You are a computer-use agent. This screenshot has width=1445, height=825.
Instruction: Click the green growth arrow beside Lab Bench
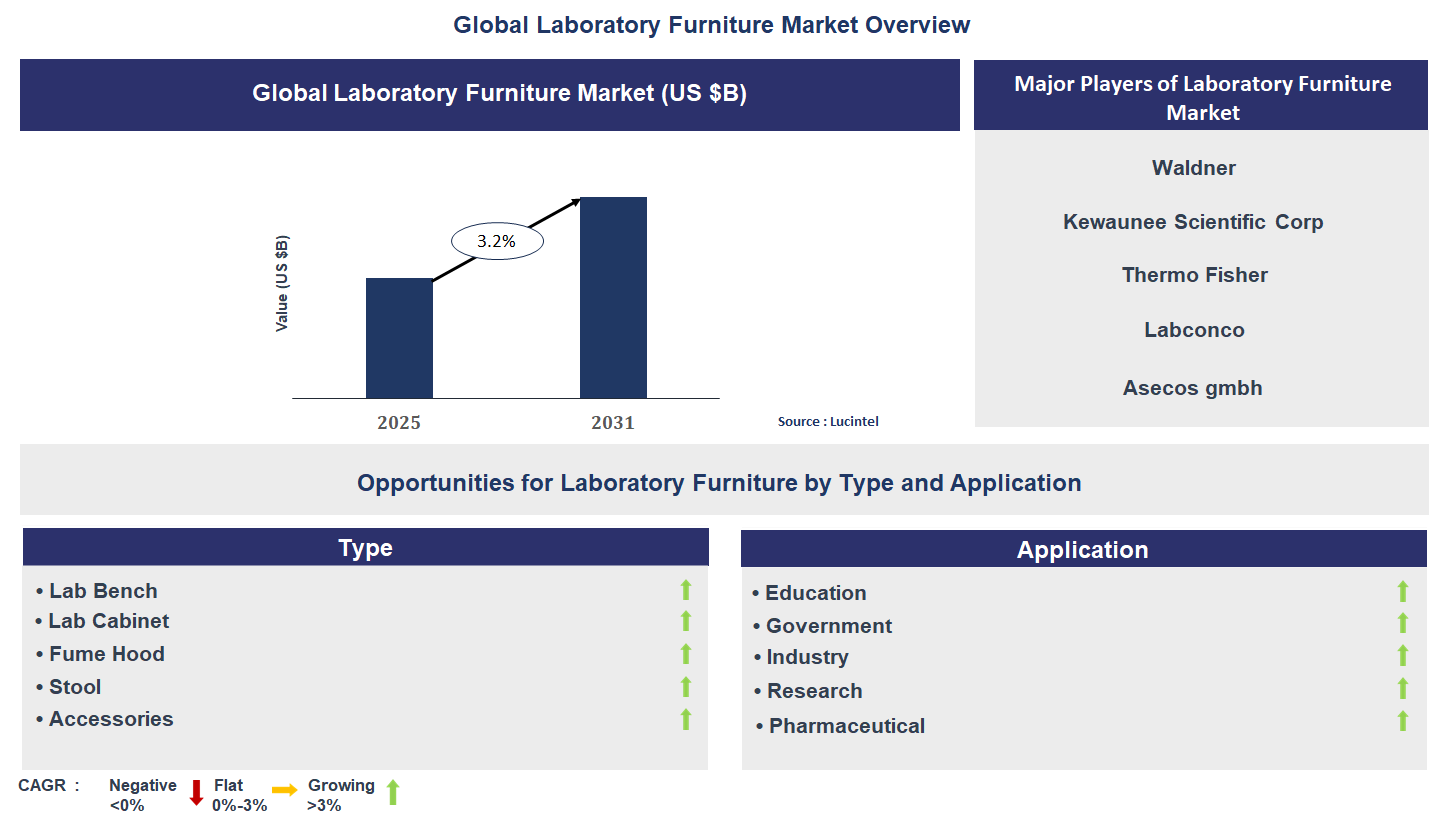685,590
